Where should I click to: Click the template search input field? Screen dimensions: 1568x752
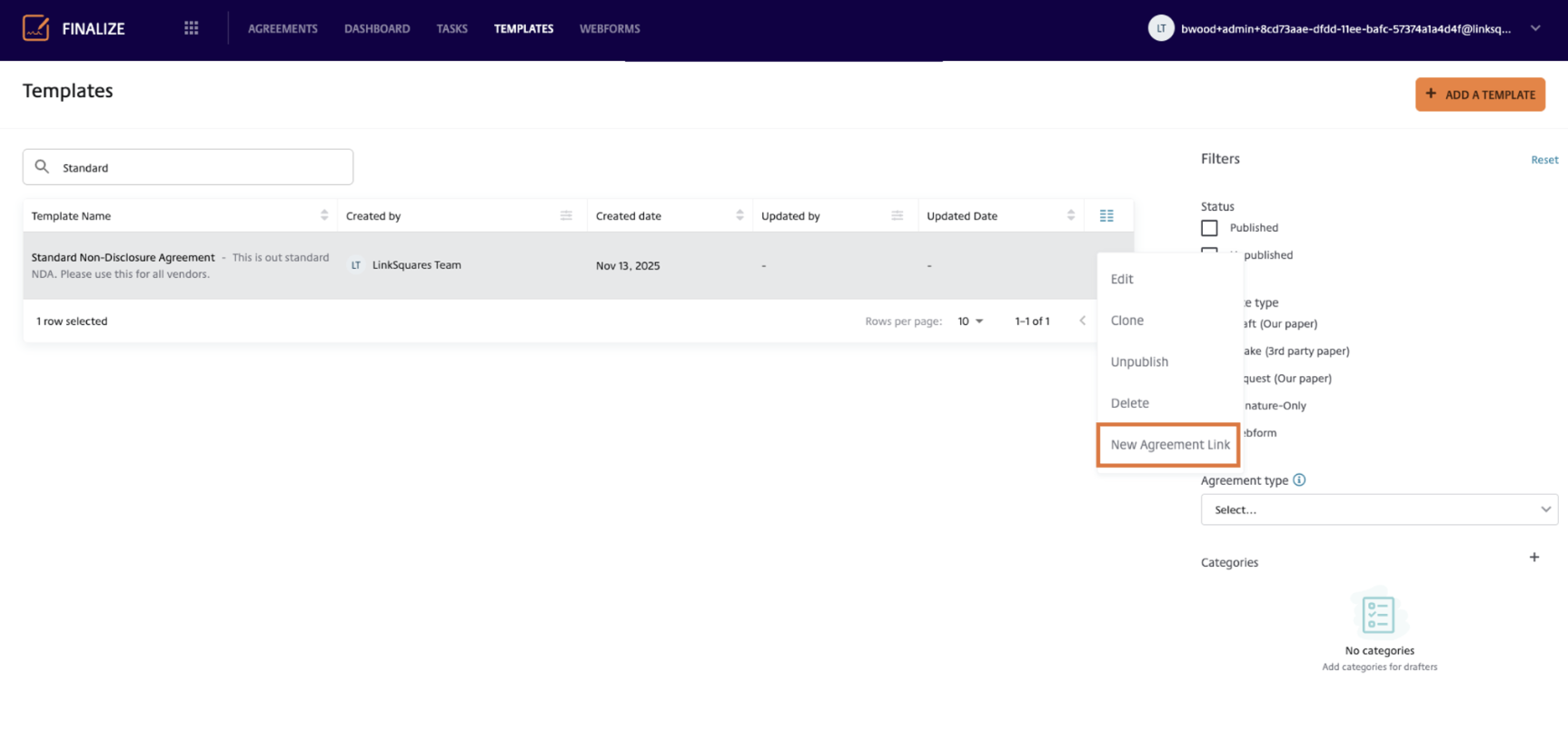coord(200,167)
